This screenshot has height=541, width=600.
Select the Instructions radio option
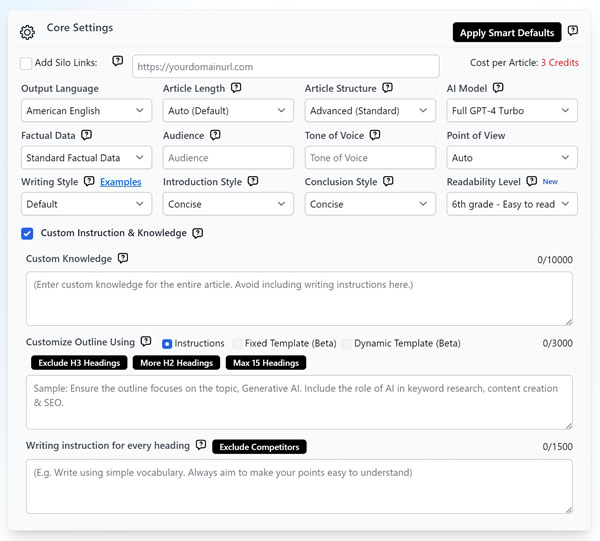167,344
